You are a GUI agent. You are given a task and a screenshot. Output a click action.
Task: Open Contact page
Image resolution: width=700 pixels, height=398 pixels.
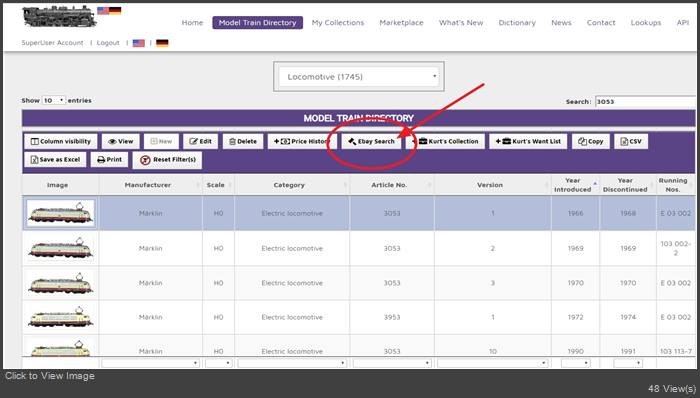tap(601, 23)
